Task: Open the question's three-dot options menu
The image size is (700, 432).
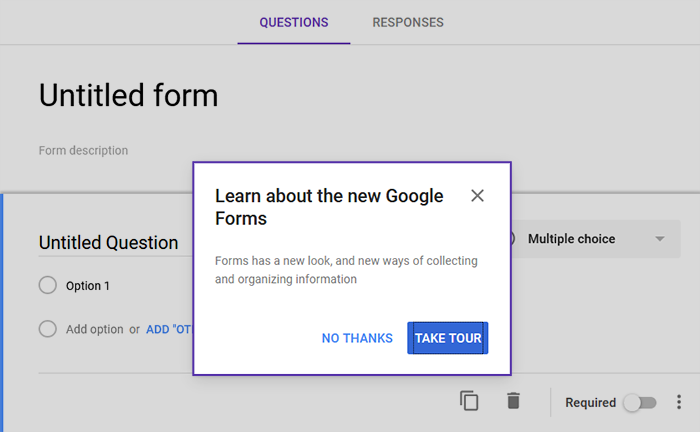Action: pos(679,402)
